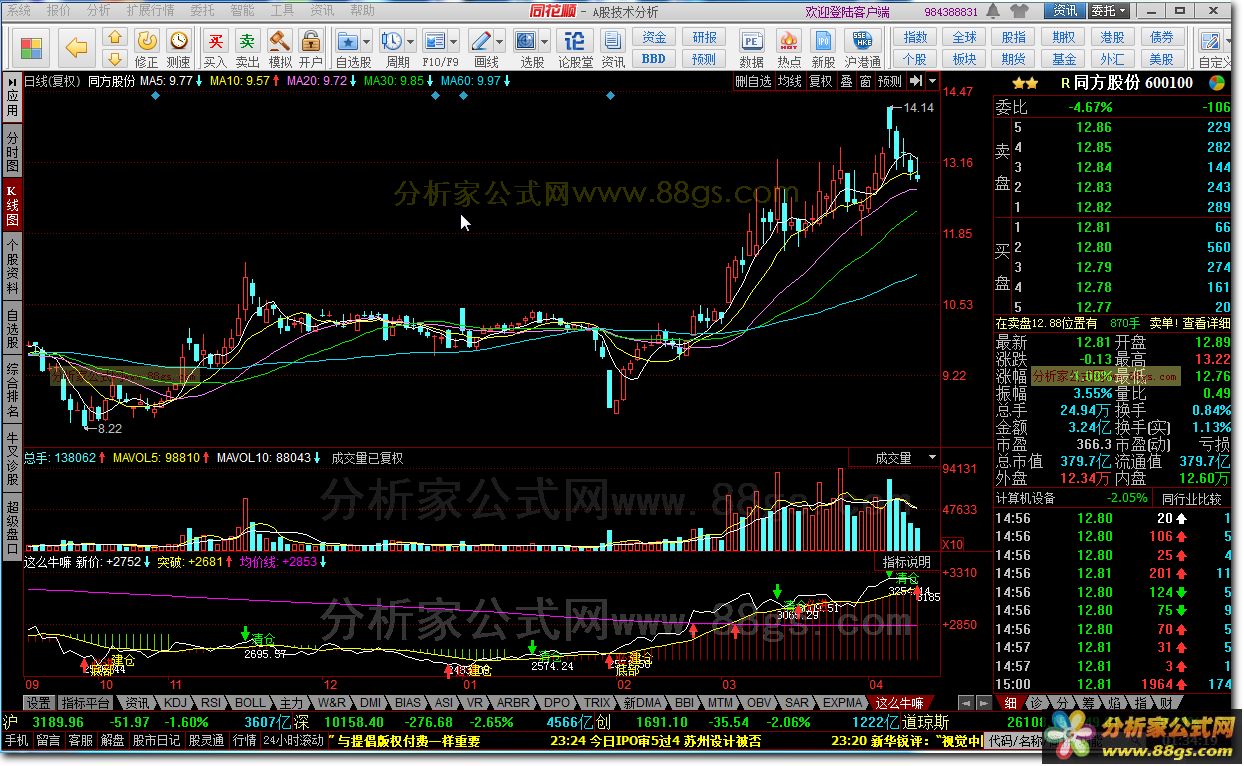Click the 选股 stock screener icon
The width and height of the screenshot is (1244, 766).
coord(525,41)
